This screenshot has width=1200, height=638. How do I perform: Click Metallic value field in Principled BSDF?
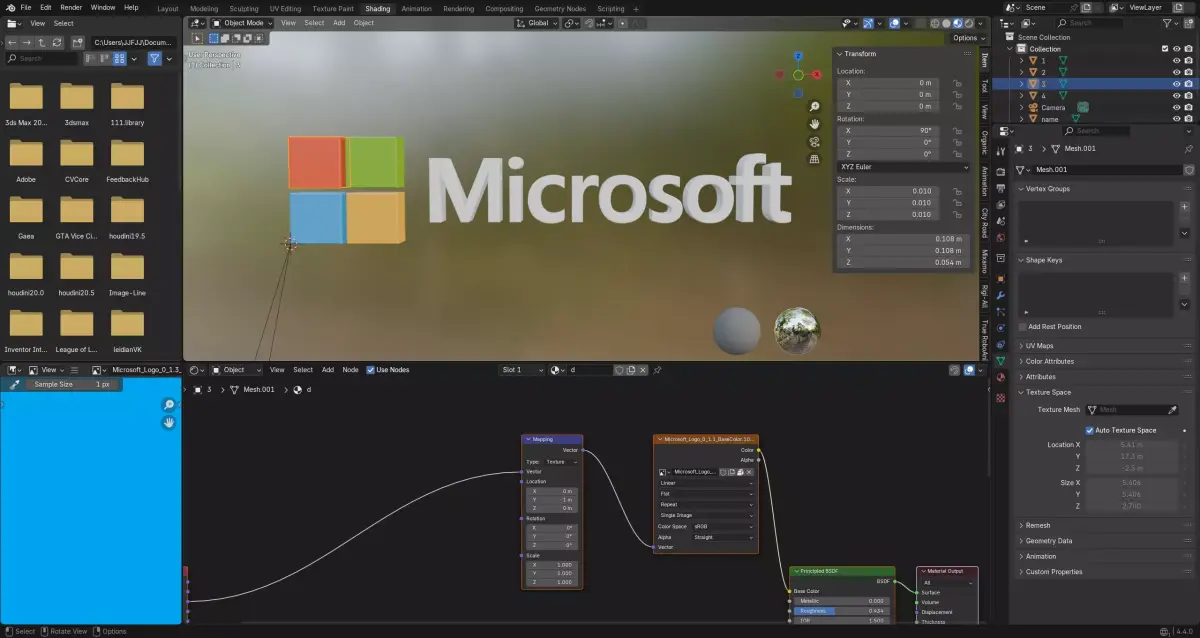coord(840,600)
